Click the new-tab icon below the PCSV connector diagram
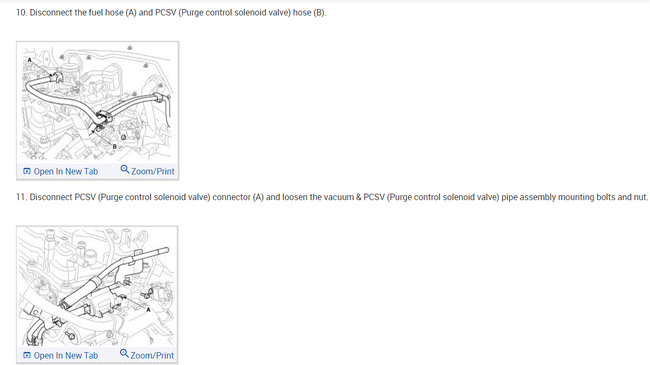 click(x=27, y=355)
